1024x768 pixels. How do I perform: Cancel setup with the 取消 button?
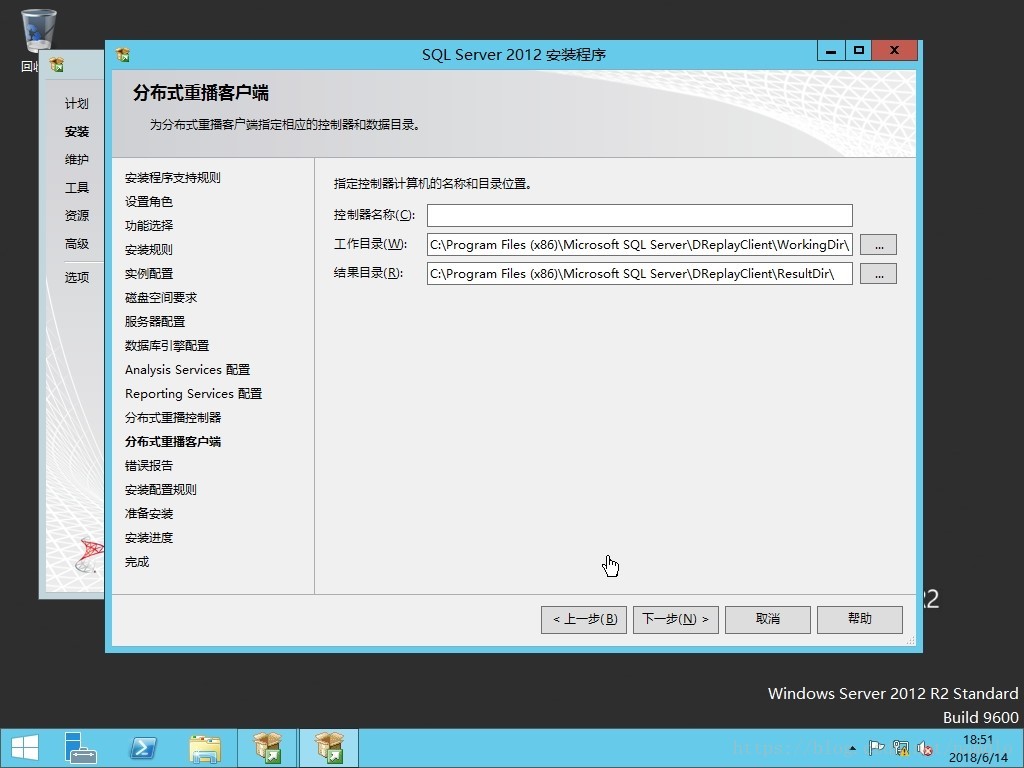point(768,619)
